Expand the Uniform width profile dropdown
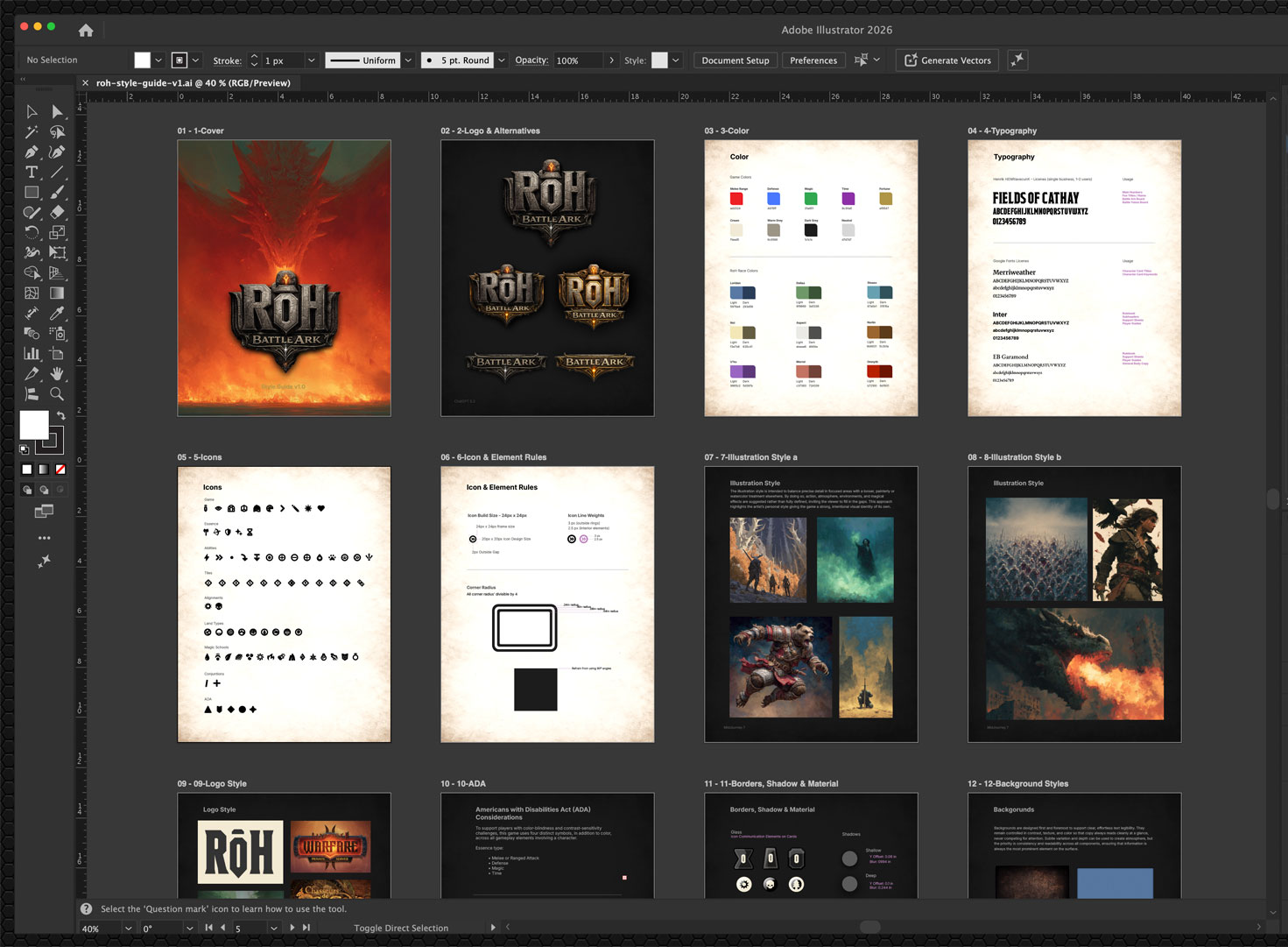This screenshot has height=947, width=1288. pyautogui.click(x=408, y=60)
